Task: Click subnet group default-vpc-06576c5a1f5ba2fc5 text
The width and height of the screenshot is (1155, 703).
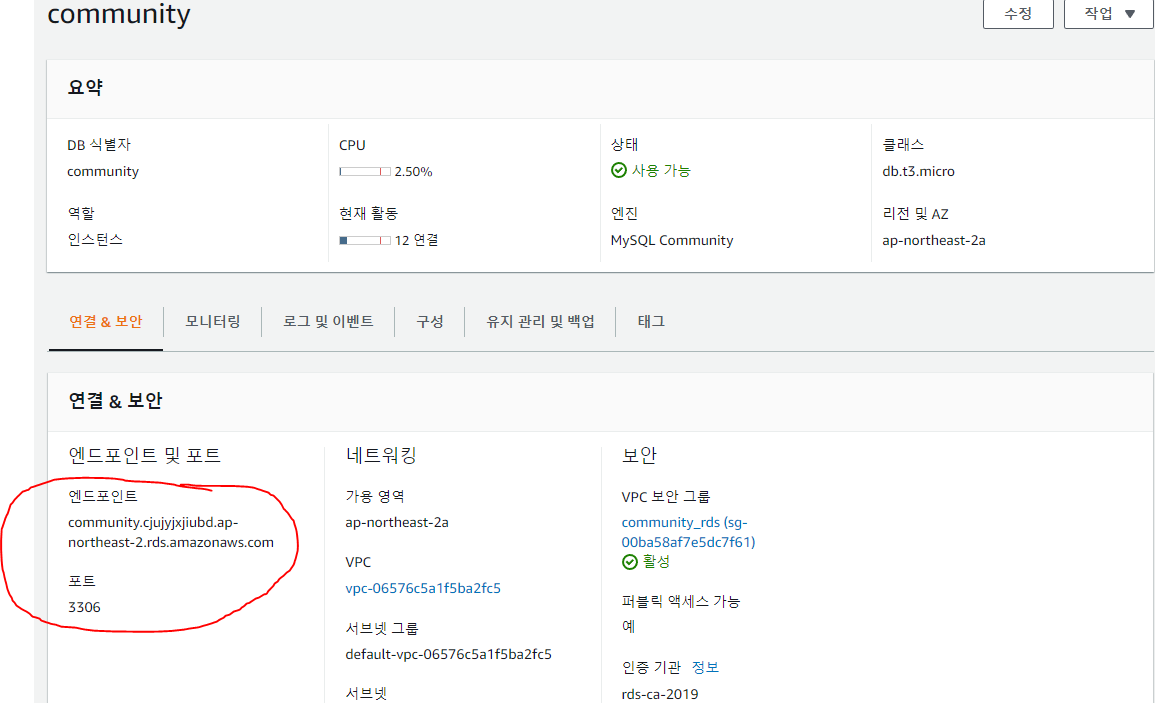Action: pyautogui.click(x=448, y=654)
